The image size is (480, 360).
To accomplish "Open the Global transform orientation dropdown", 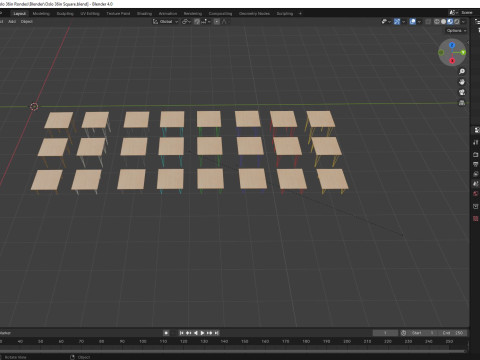I will click(166, 22).
